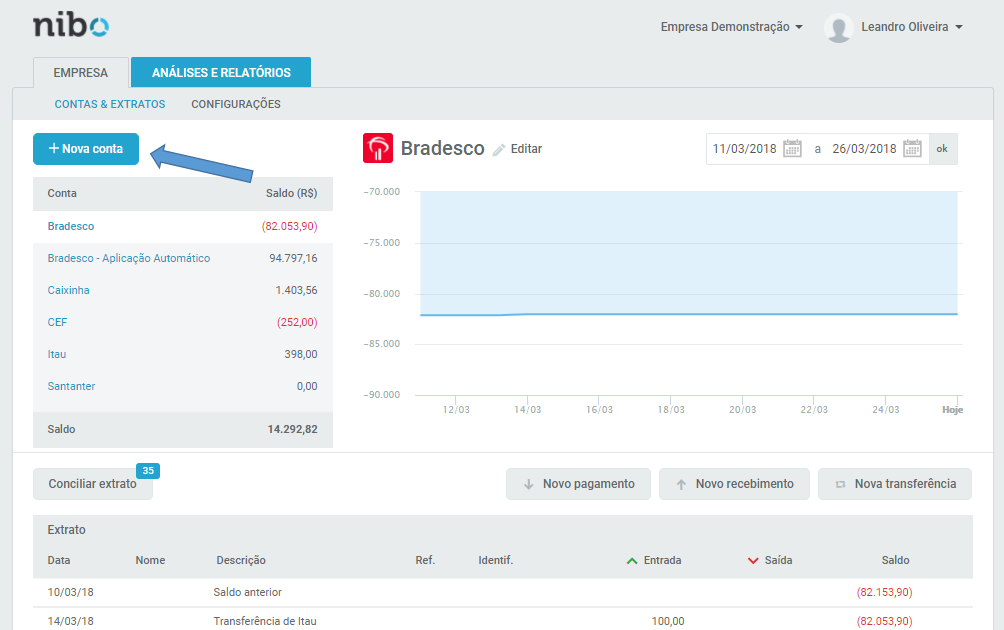Click the nibo logo

pyautogui.click(x=71, y=26)
